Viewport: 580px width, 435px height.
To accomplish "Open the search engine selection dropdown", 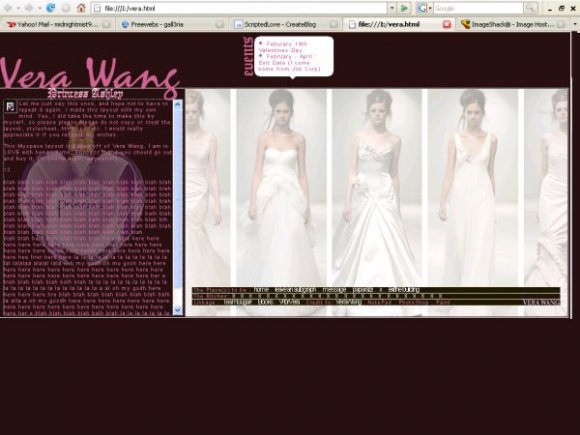I will tap(430, 8).
